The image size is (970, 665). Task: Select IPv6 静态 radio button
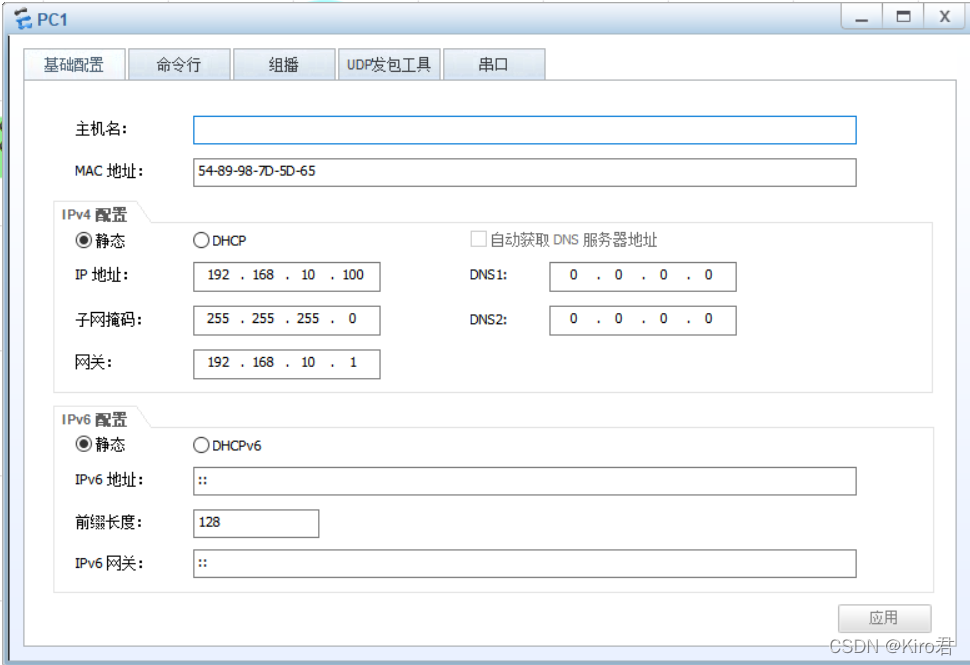coord(84,444)
